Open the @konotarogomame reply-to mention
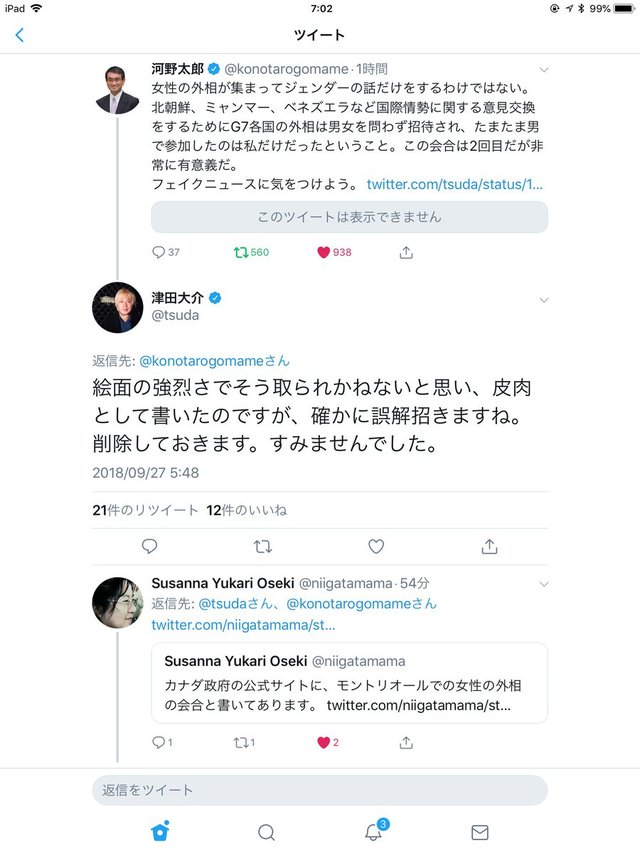This screenshot has height=853, width=640. [x=214, y=361]
